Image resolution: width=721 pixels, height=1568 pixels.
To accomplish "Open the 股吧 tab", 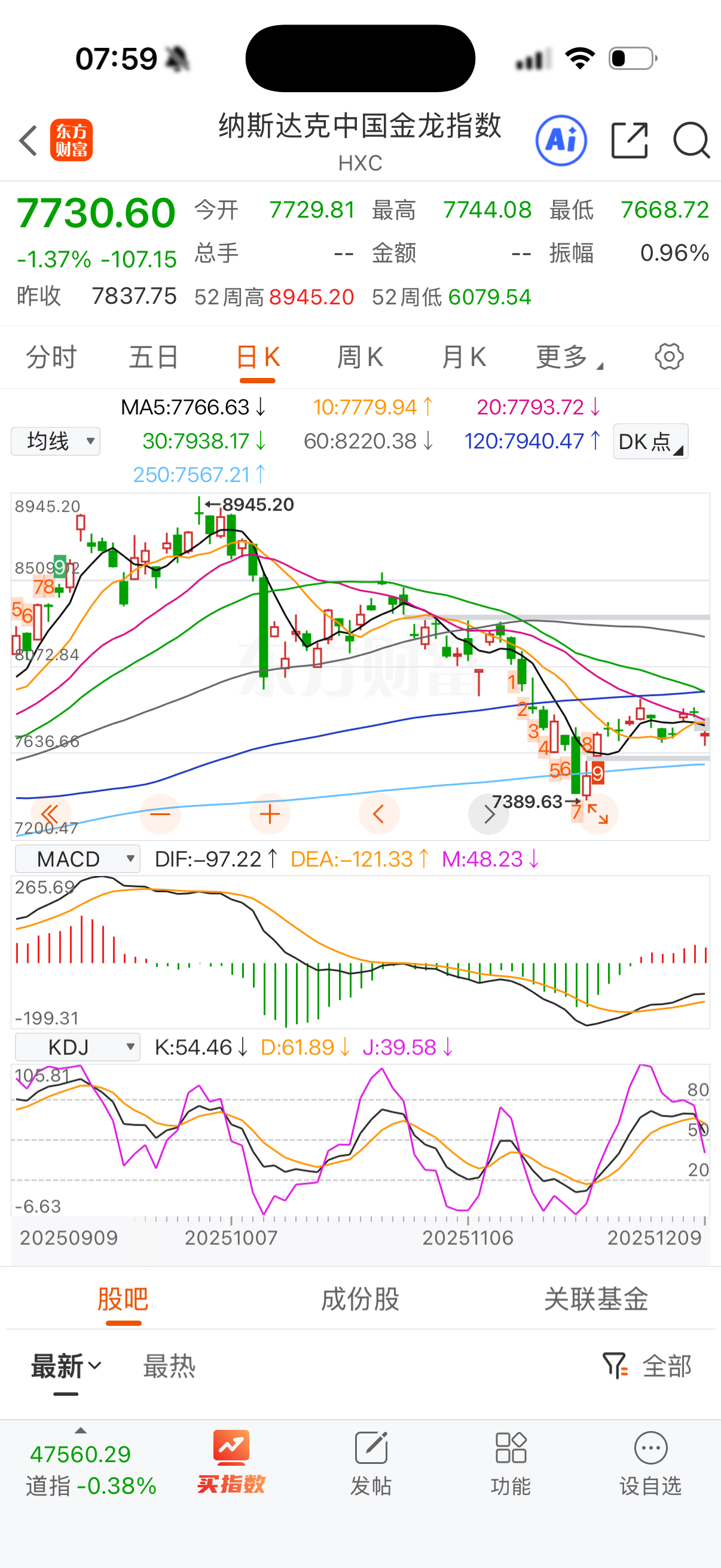I will [124, 1299].
